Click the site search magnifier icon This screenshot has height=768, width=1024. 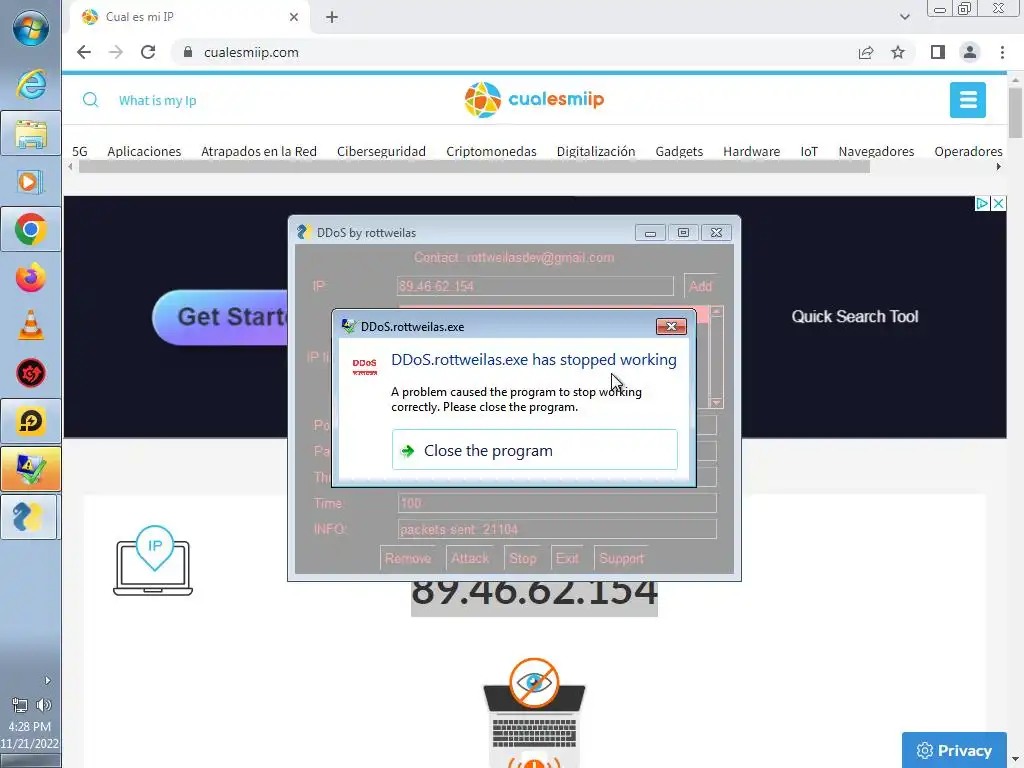[x=91, y=100]
